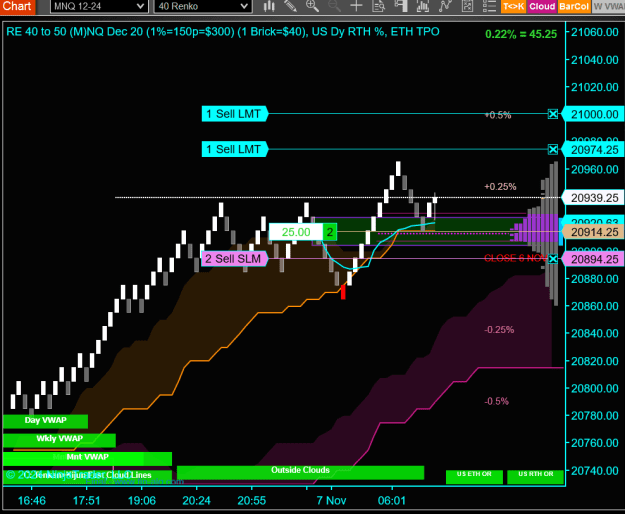Select the Chart tab
The height and width of the screenshot is (514, 625).
coord(17,6)
